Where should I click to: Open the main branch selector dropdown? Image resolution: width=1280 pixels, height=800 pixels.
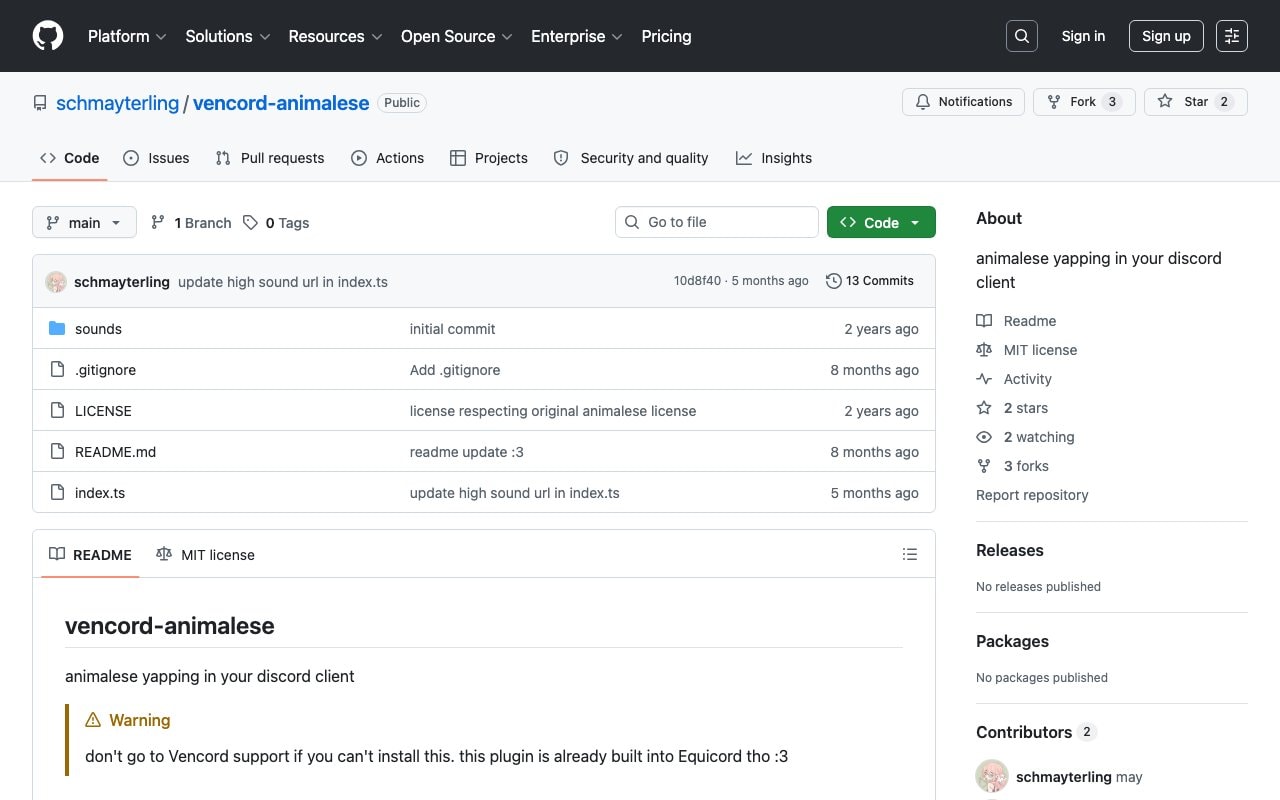pos(84,222)
